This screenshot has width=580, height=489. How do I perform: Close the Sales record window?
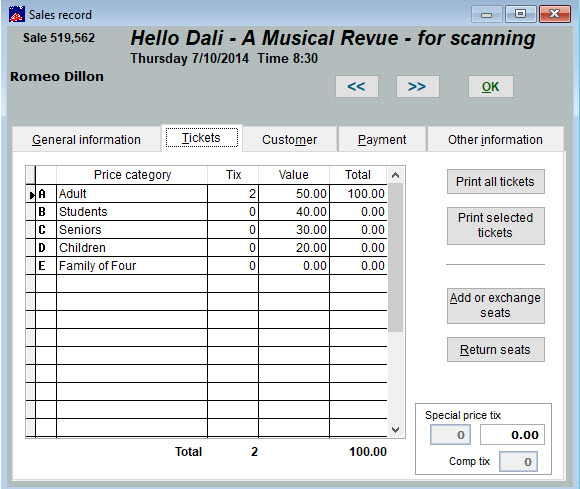click(555, 14)
